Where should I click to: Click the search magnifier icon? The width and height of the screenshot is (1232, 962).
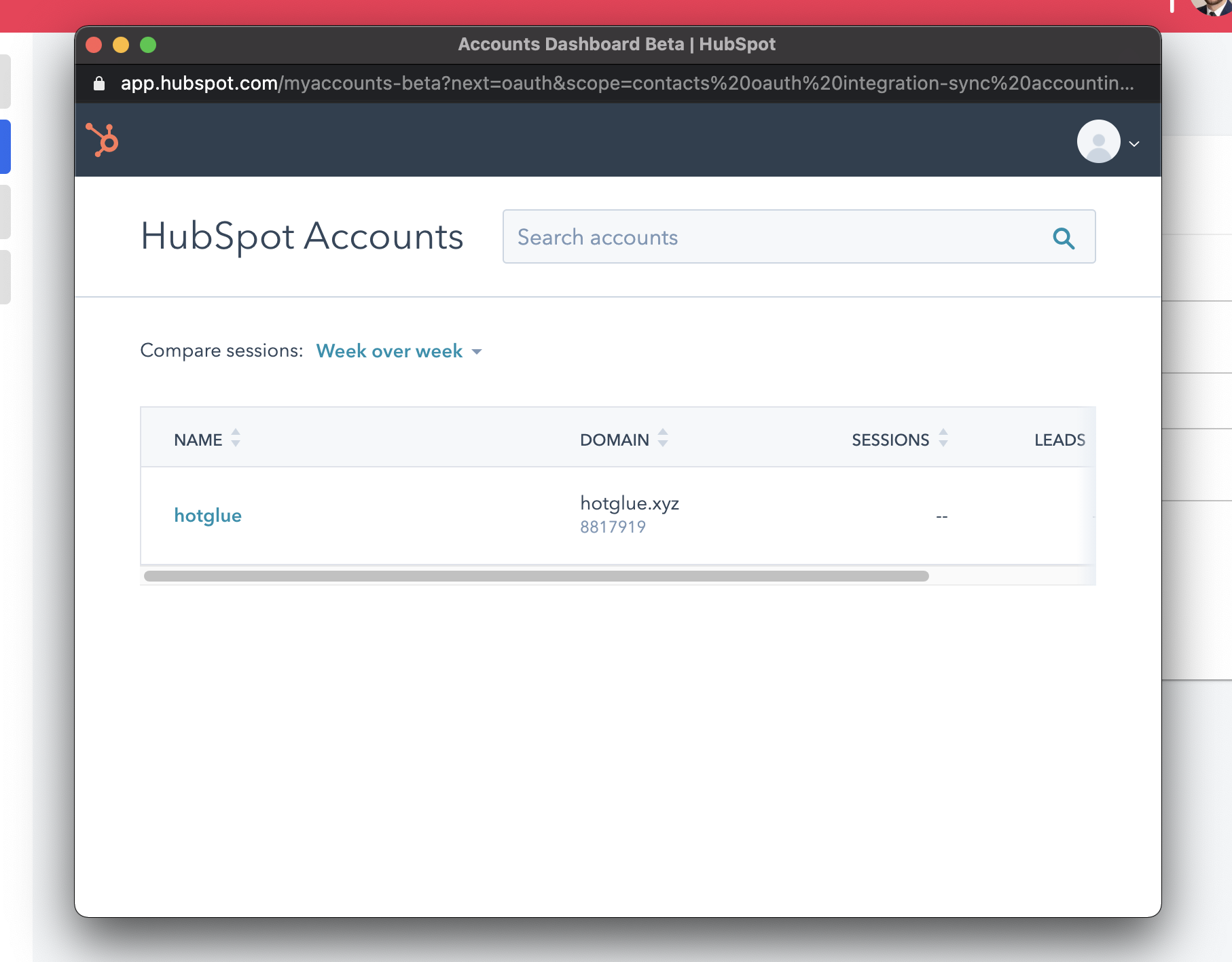coord(1064,238)
